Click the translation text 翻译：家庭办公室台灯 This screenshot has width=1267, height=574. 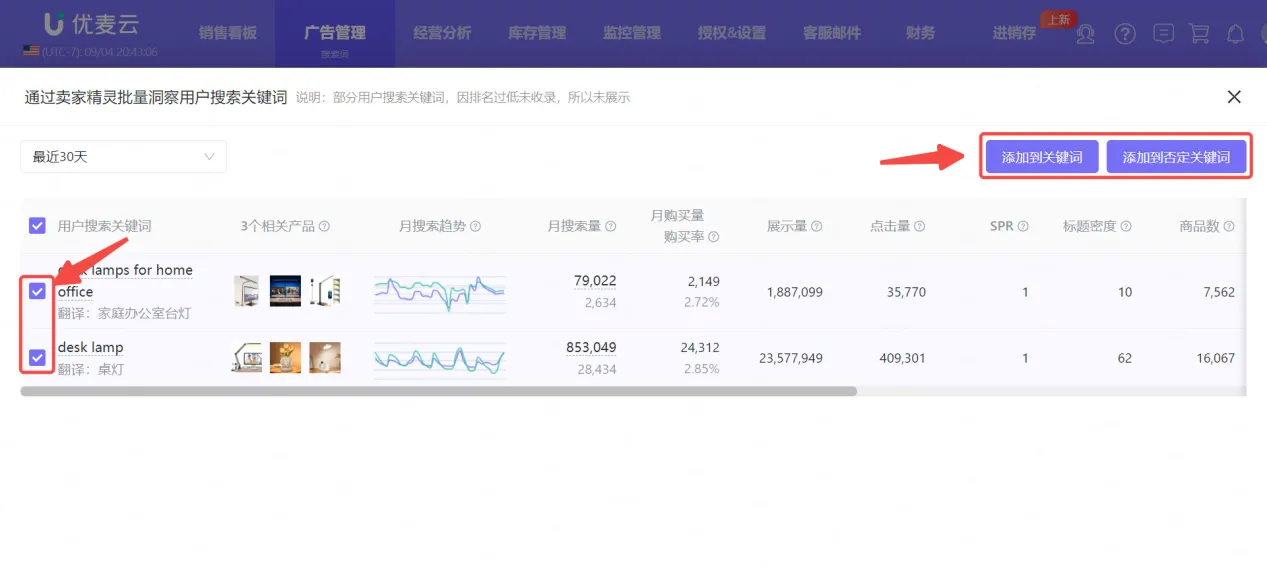pos(124,314)
